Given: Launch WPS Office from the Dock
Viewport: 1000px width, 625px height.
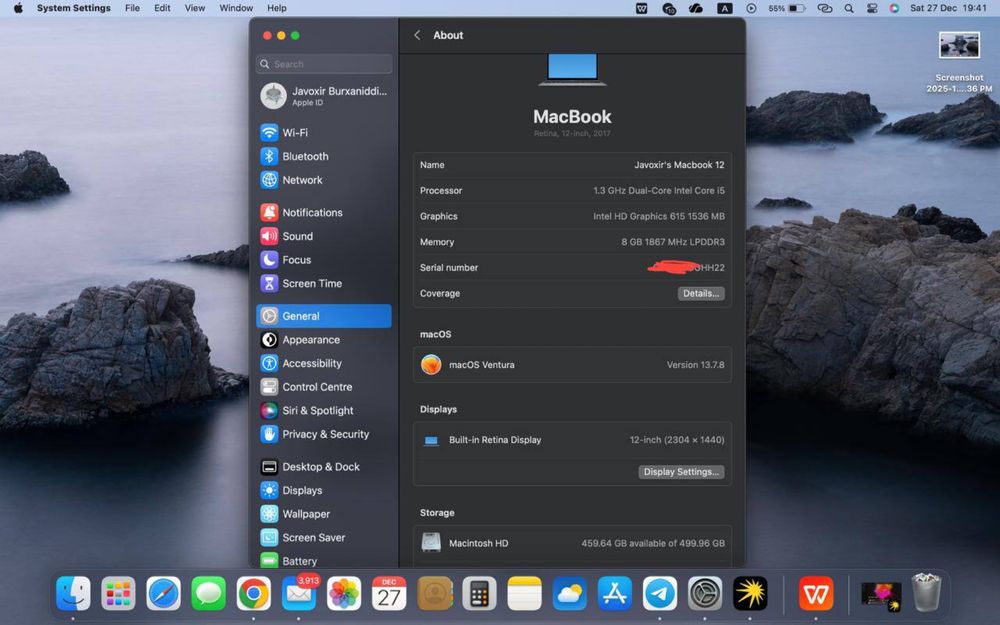Looking at the screenshot, I should tap(816, 594).
